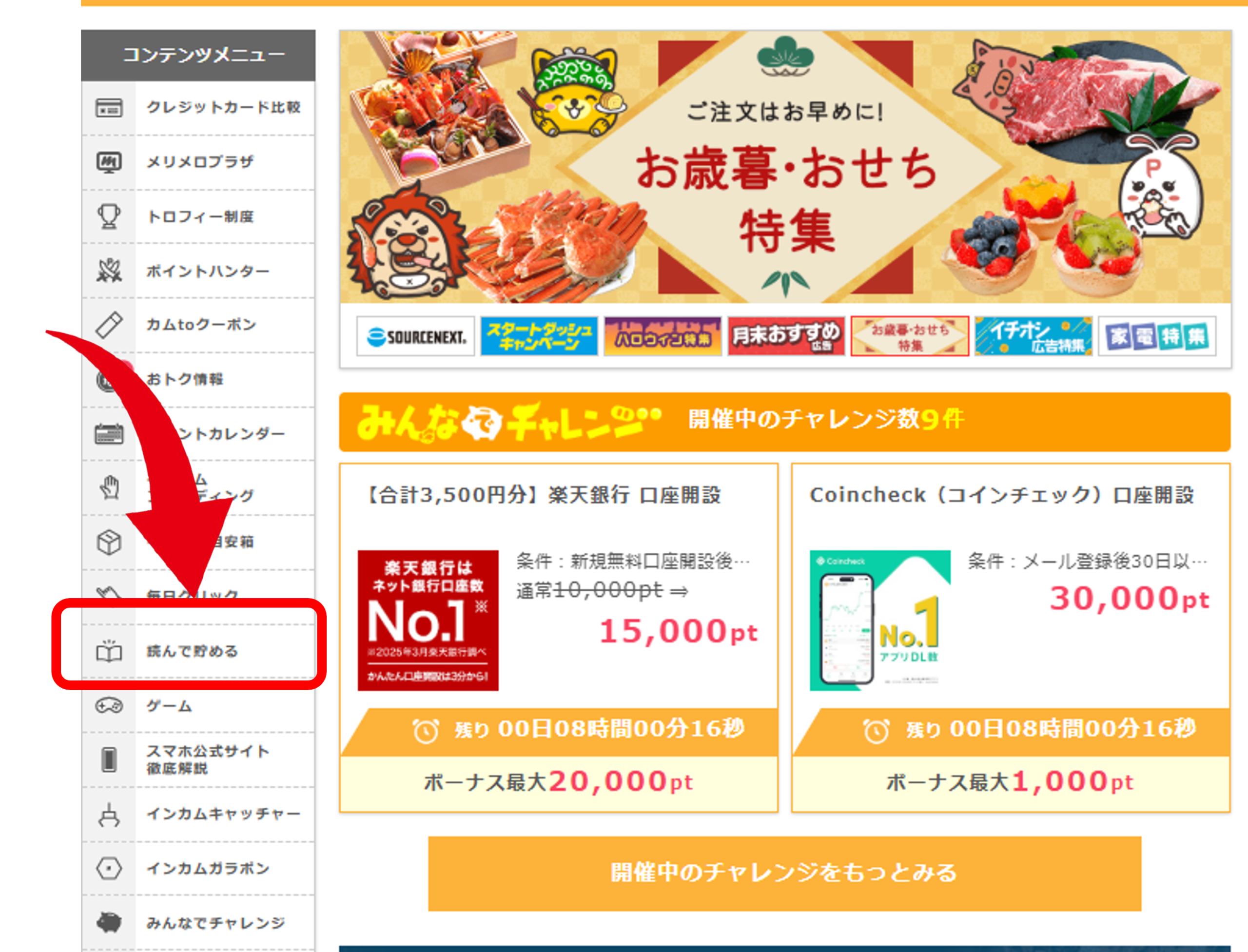Select the trophy icon for トロフィー制度
The image size is (1248, 952).
click(x=109, y=216)
